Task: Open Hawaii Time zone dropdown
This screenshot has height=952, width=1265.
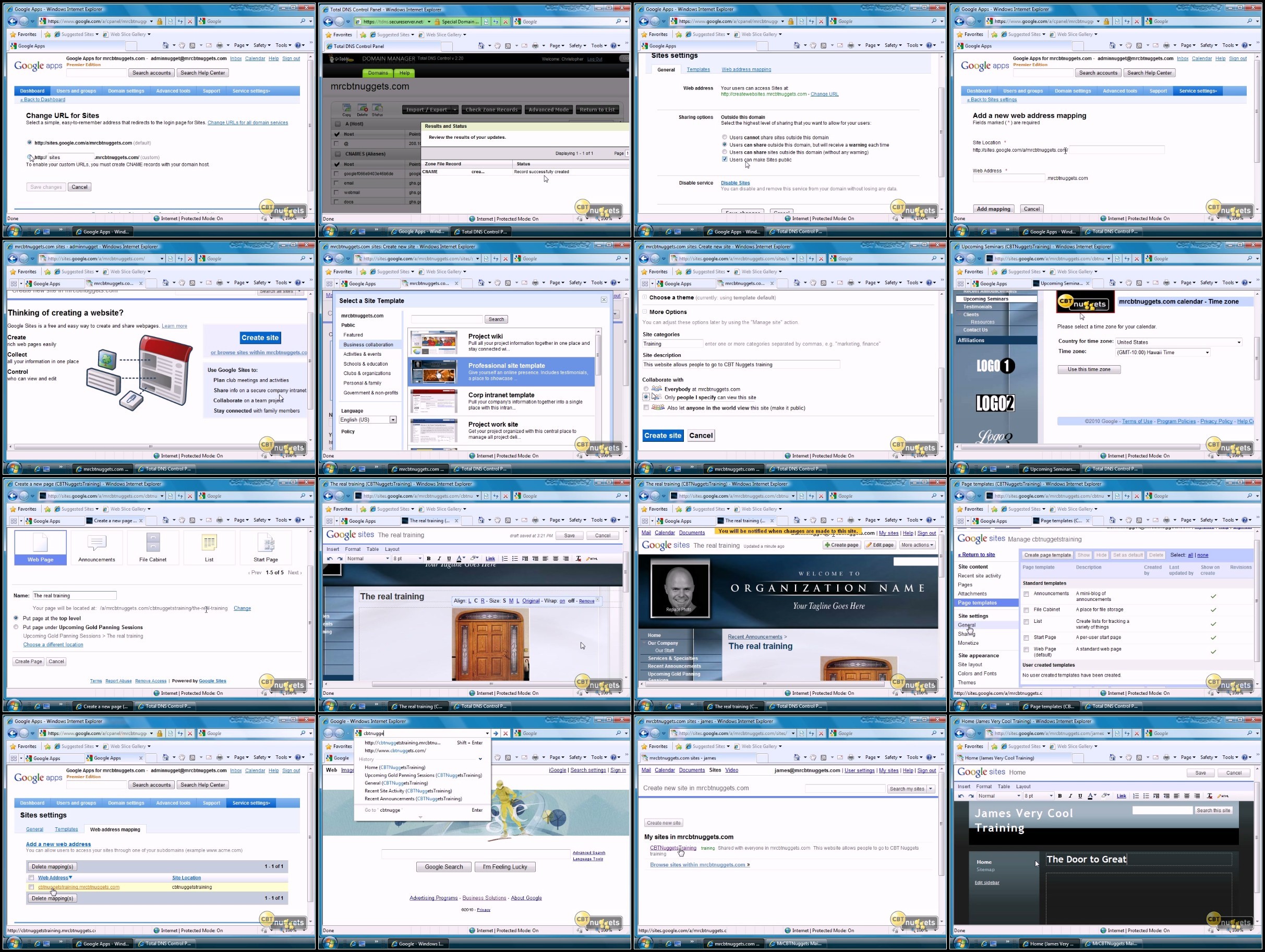Action: [1162, 352]
